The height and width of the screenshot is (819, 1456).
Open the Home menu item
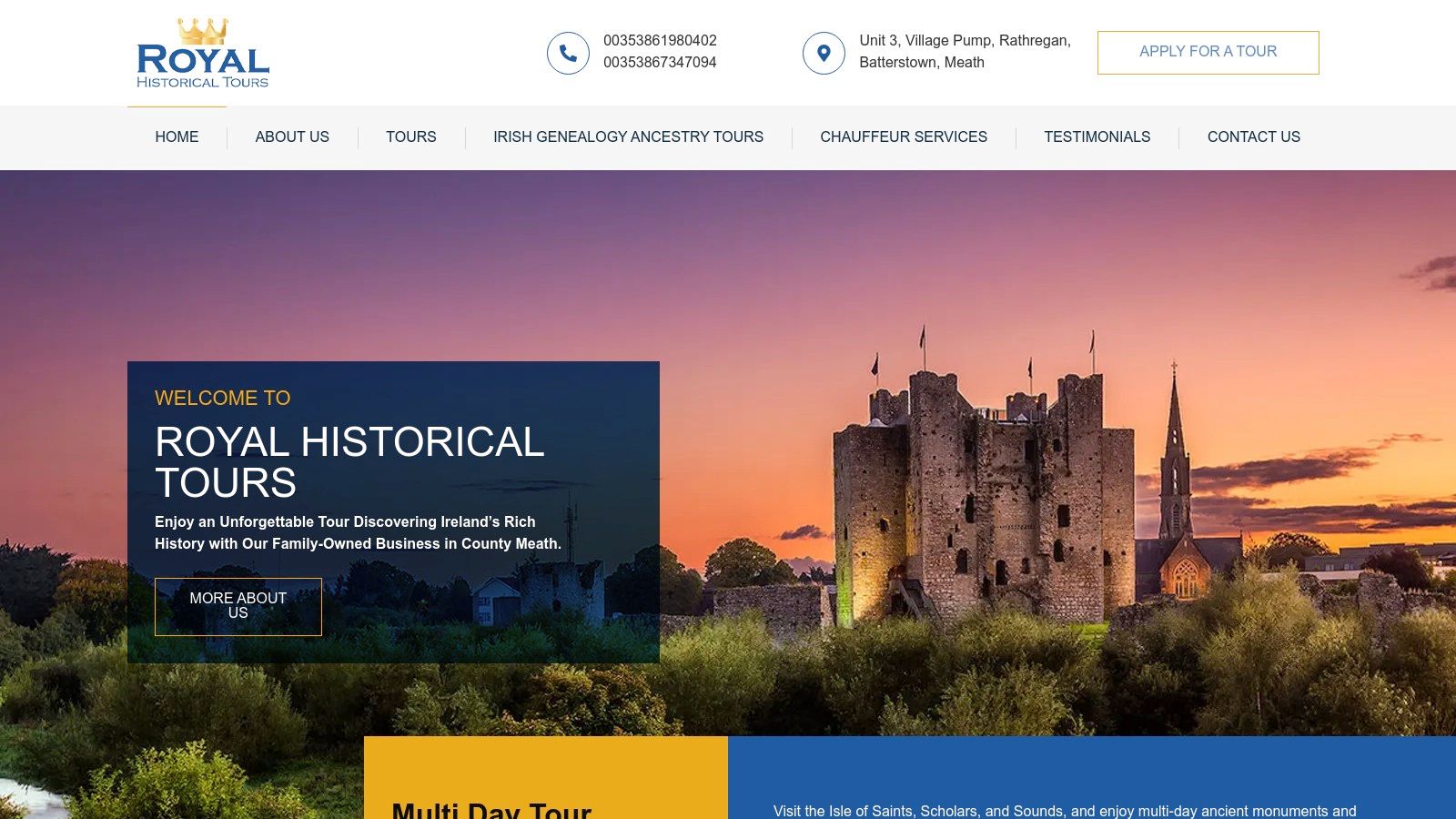(177, 136)
